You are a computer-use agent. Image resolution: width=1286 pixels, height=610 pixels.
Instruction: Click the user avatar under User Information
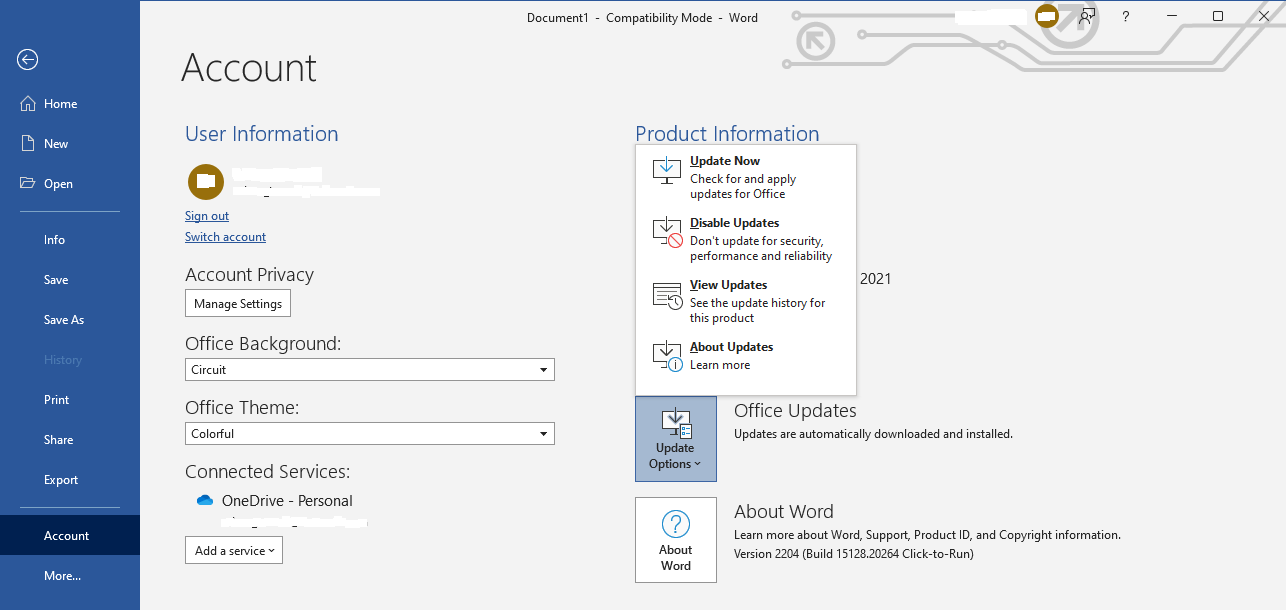pyautogui.click(x=206, y=181)
